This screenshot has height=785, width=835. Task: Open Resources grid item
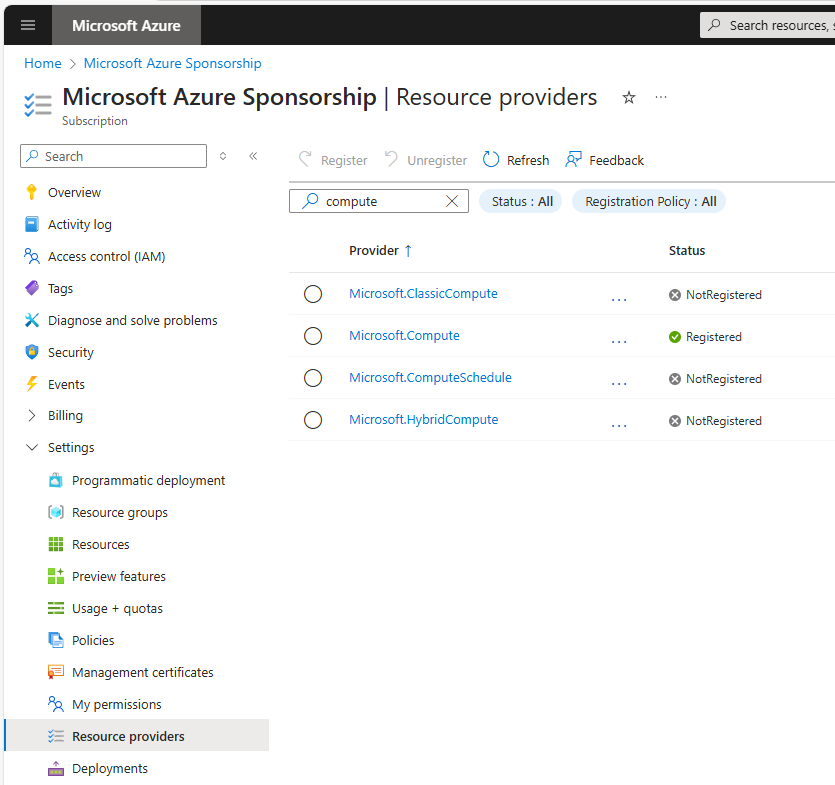[x=101, y=544]
